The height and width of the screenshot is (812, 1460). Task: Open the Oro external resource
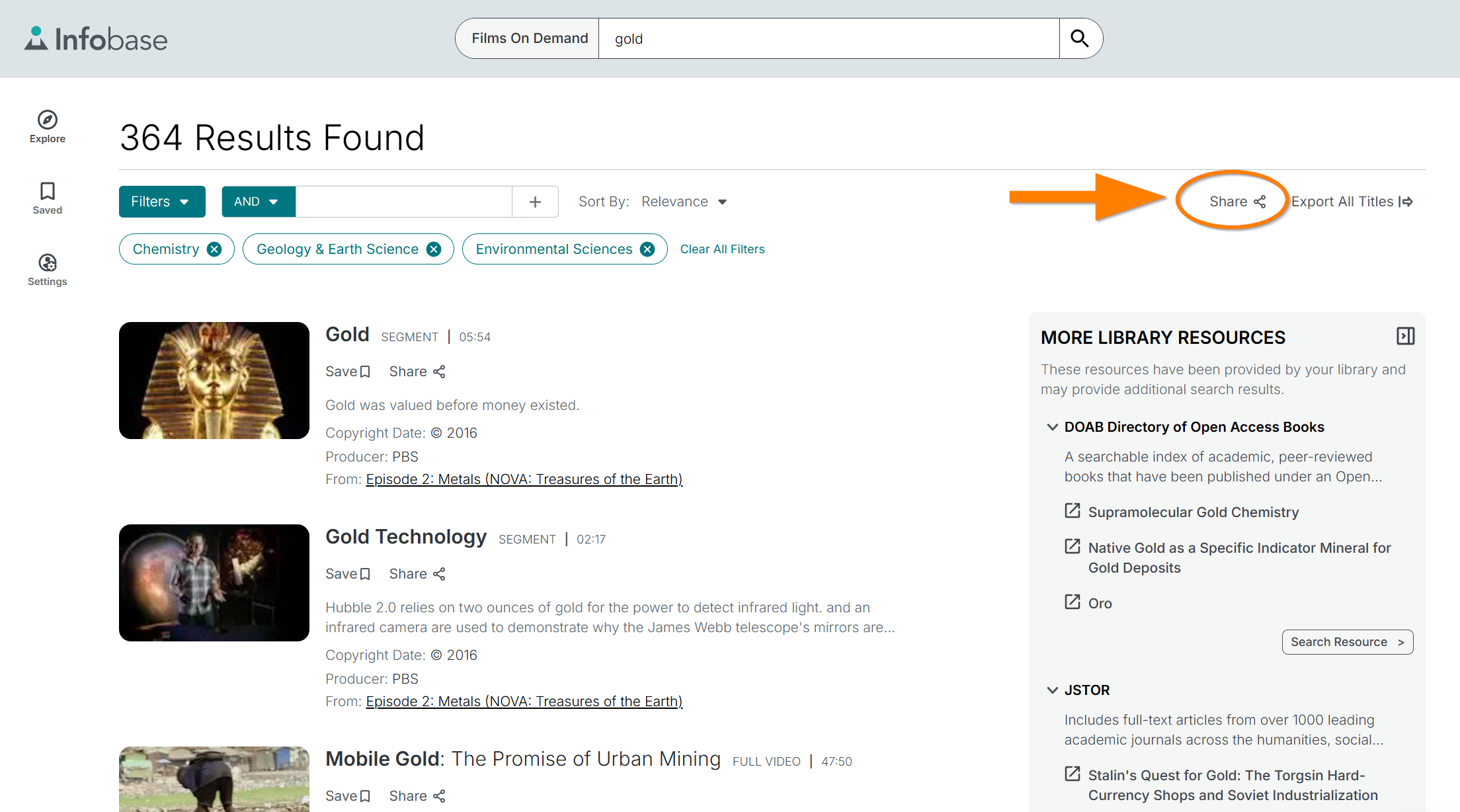[x=1100, y=604]
